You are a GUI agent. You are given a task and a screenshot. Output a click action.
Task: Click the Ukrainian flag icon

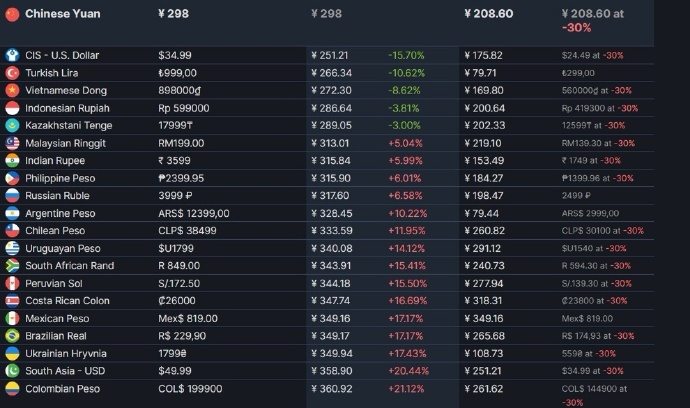12,353
